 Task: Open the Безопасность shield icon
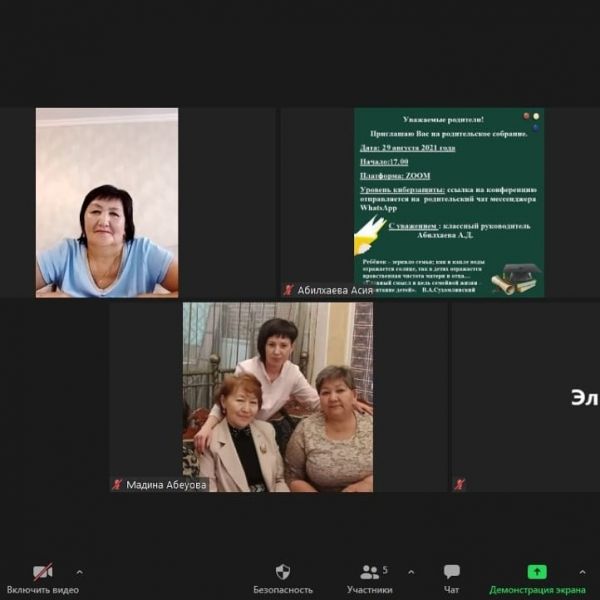pos(282,572)
